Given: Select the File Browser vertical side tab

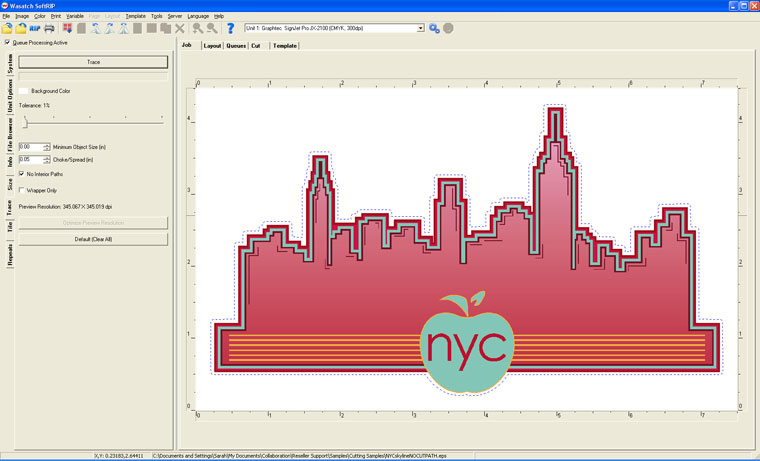Looking at the screenshot, I should (10, 135).
